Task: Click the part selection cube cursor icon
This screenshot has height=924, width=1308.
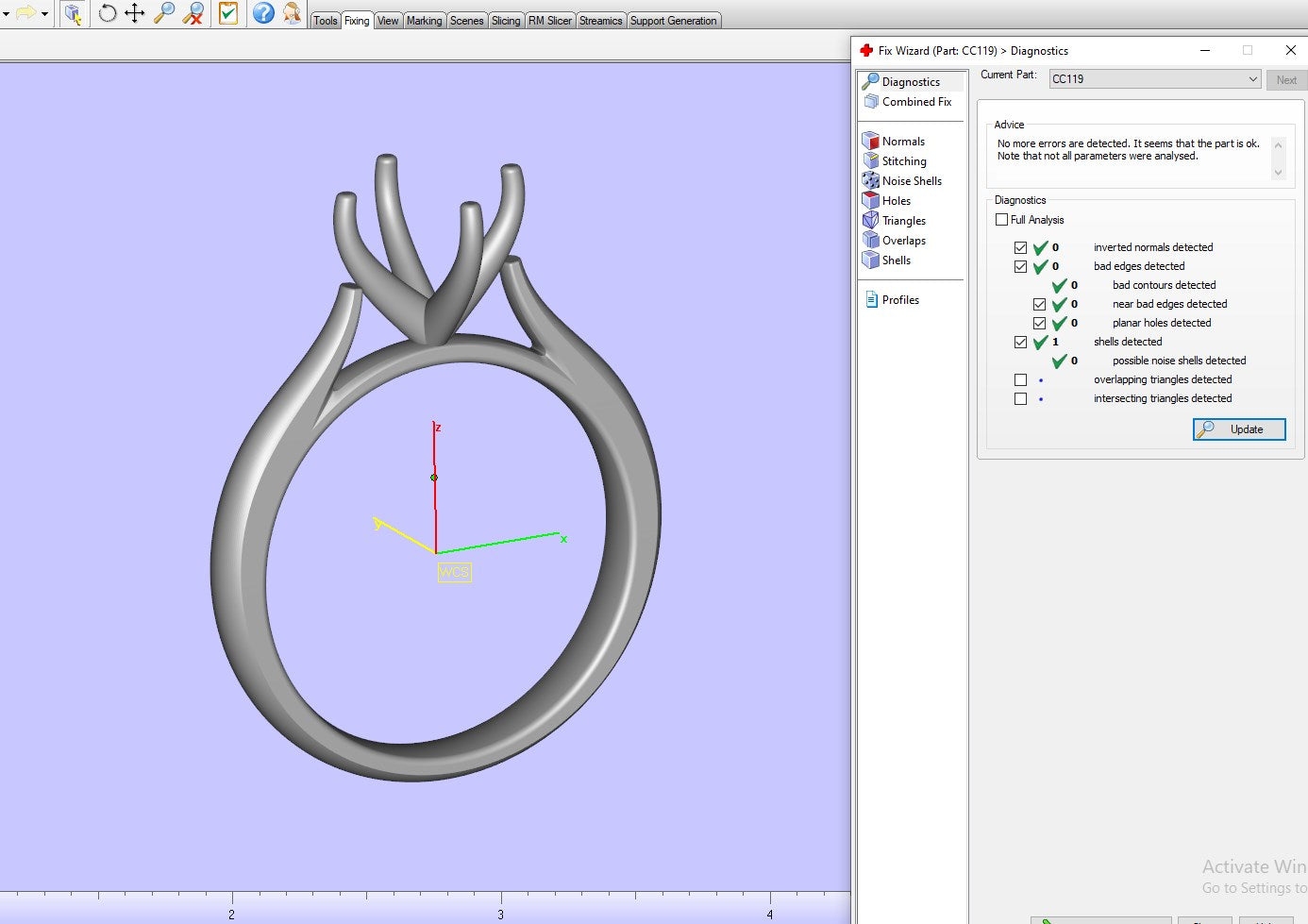Action: [x=74, y=13]
